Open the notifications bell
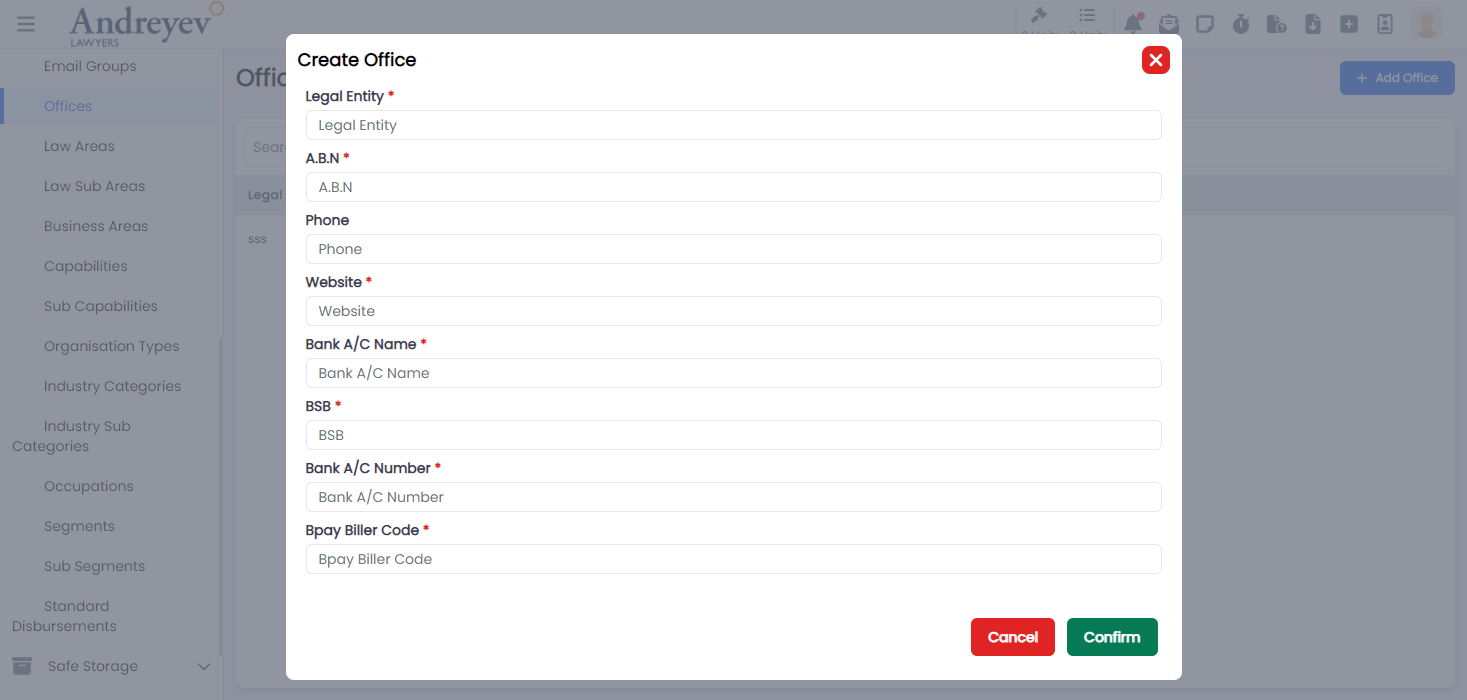Viewport: 1467px width, 700px height. click(x=1133, y=22)
